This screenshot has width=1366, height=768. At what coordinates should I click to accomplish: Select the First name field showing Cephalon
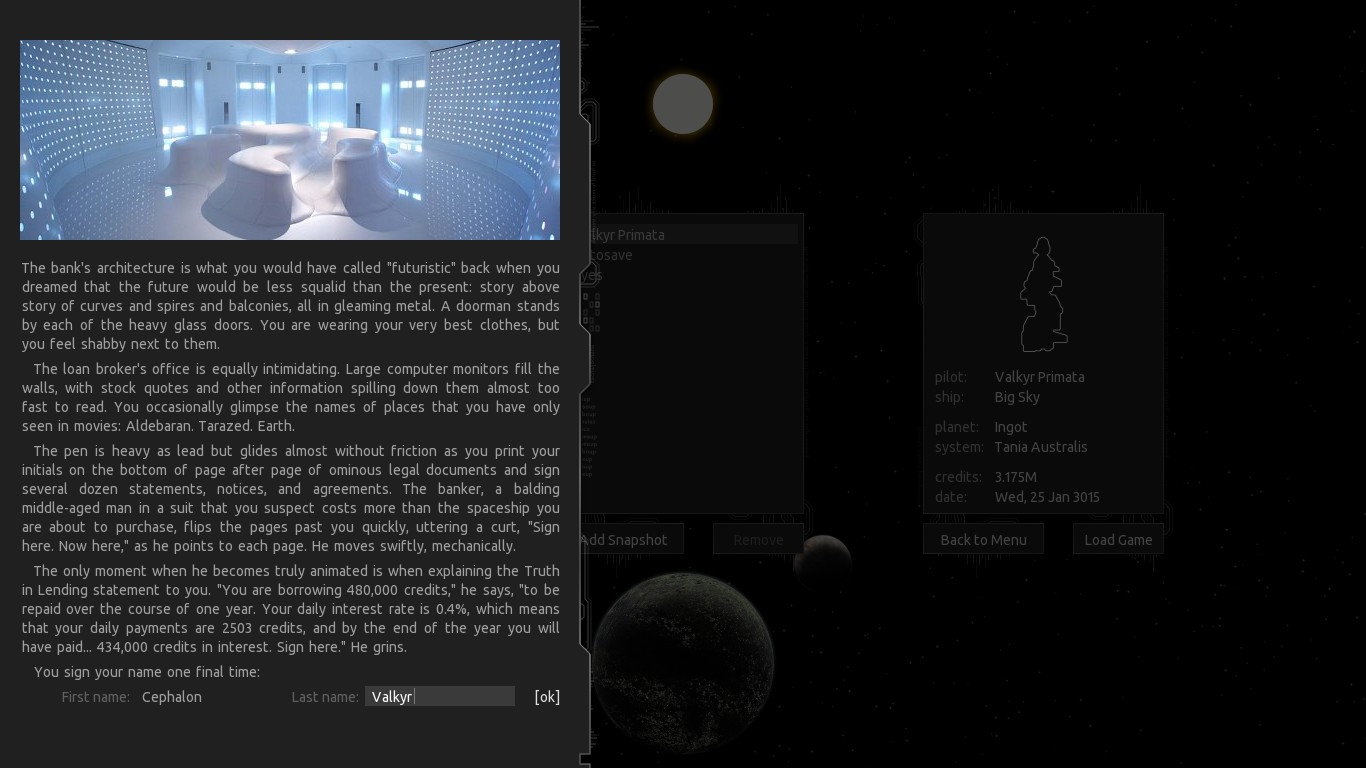click(x=172, y=697)
